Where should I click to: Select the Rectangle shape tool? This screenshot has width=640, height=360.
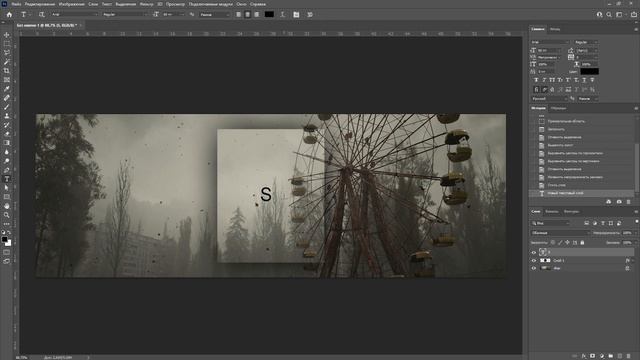pos(7,197)
